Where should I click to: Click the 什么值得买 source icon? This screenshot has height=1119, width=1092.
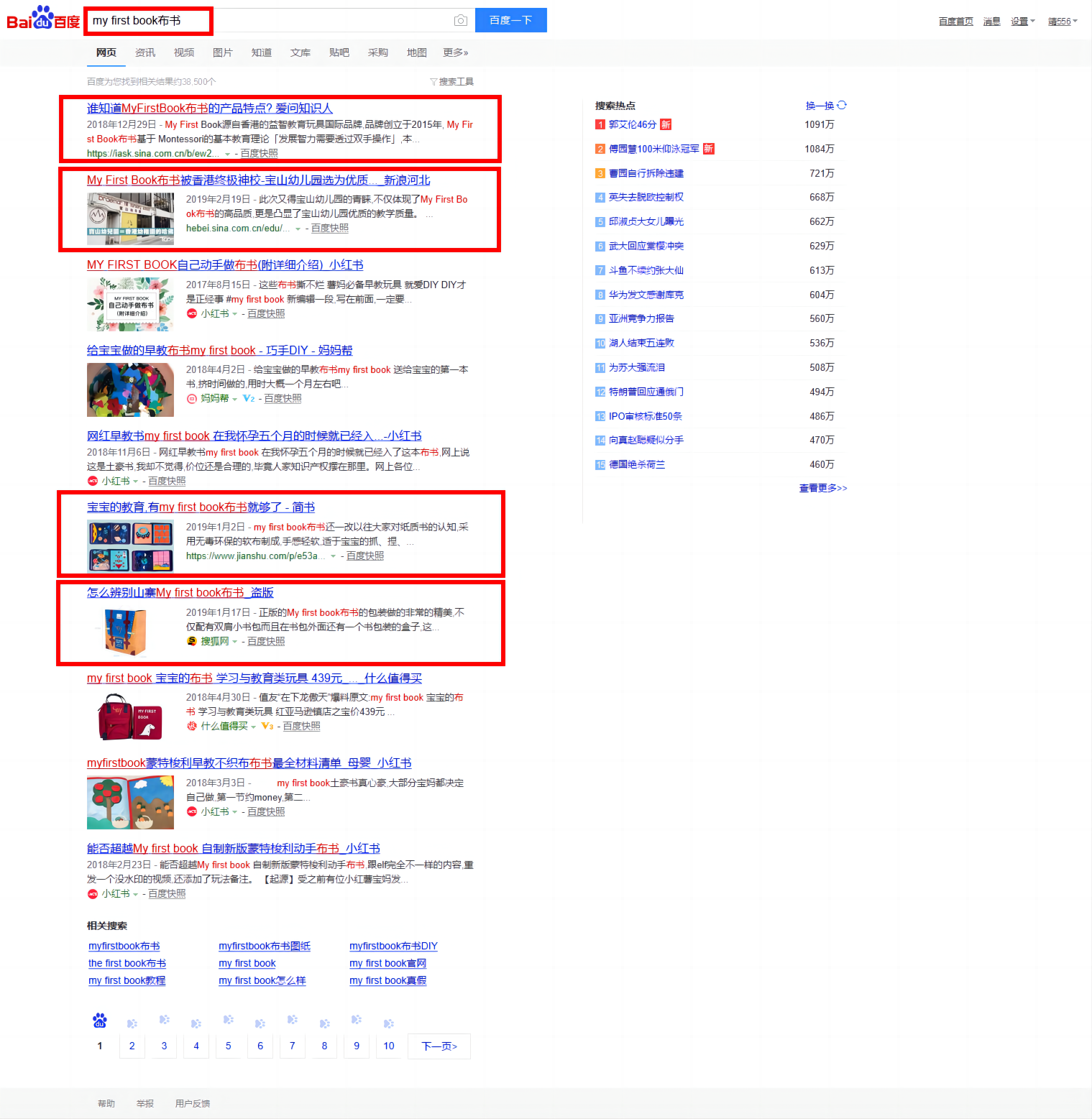coord(192,726)
